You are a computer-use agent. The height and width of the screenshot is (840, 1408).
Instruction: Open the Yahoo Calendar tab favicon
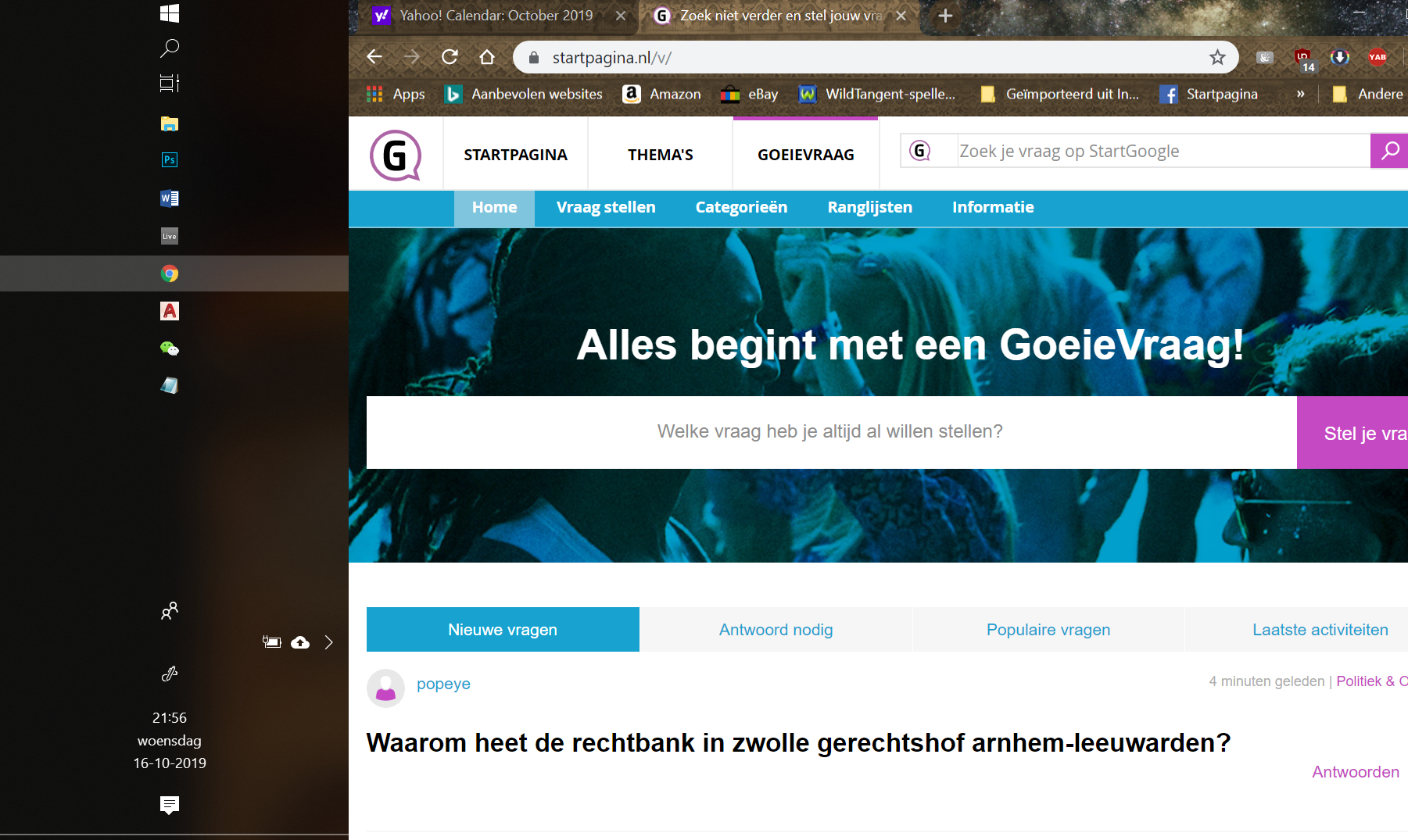pyautogui.click(x=382, y=15)
